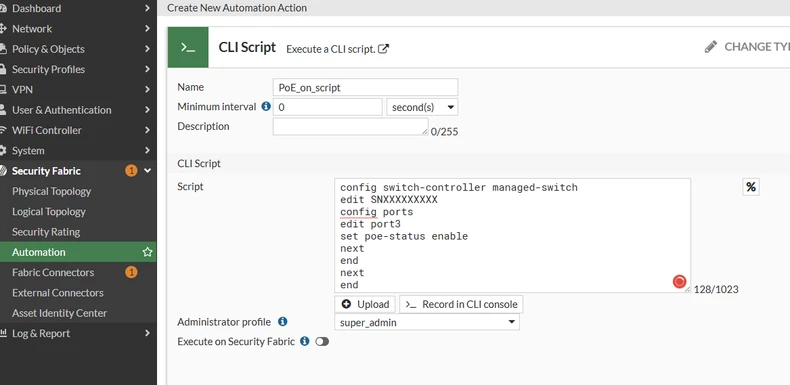This screenshot has width=790, height=385.
Task: Click the Security Profiles lock icon
Action: (x=3, y=69)
